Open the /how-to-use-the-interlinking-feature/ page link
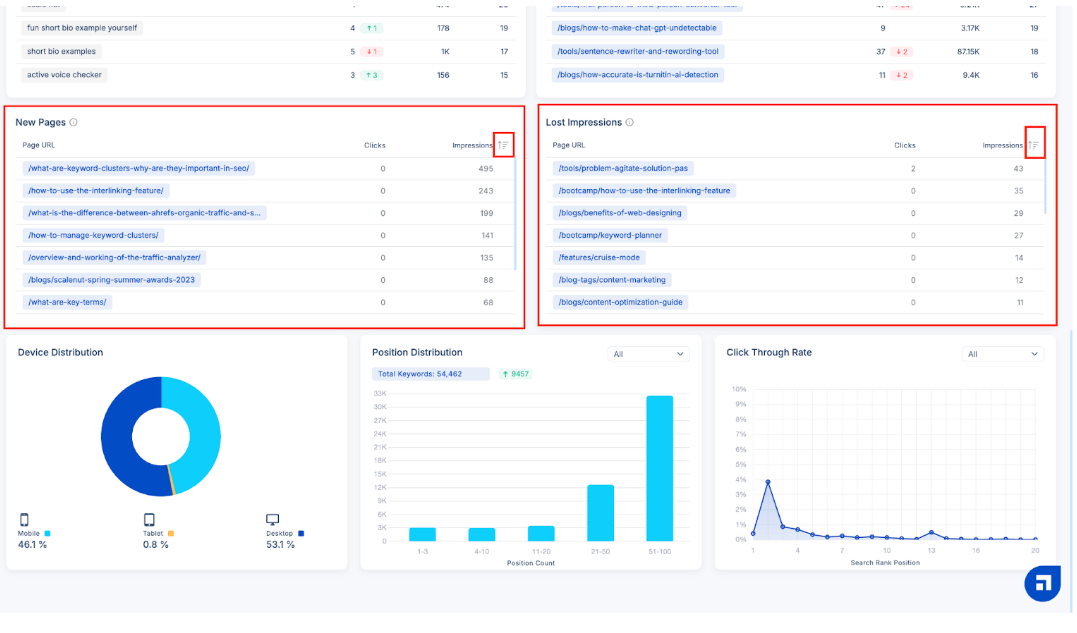Image resolution: width=1077 pixels, height=633 pixels. 97,191
